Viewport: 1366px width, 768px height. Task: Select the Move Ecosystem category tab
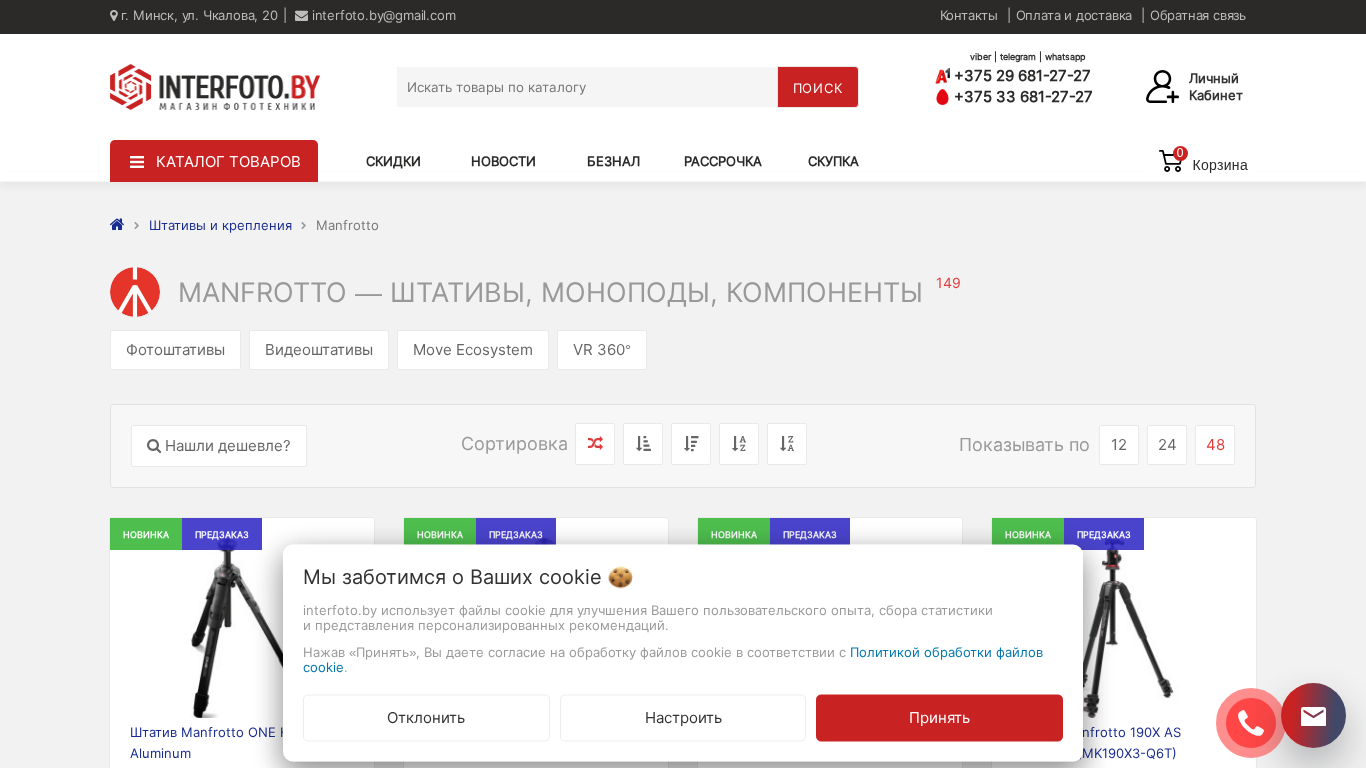coord(473,350)
